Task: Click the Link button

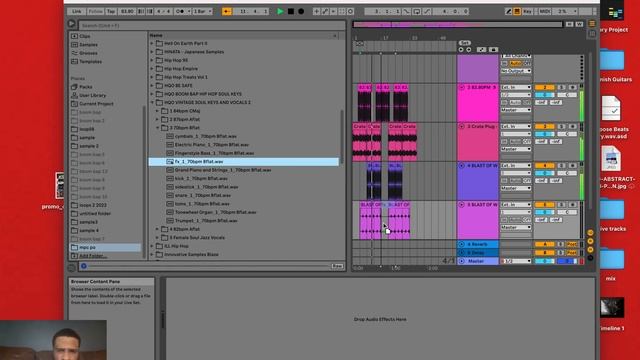Action: (76, 11)
